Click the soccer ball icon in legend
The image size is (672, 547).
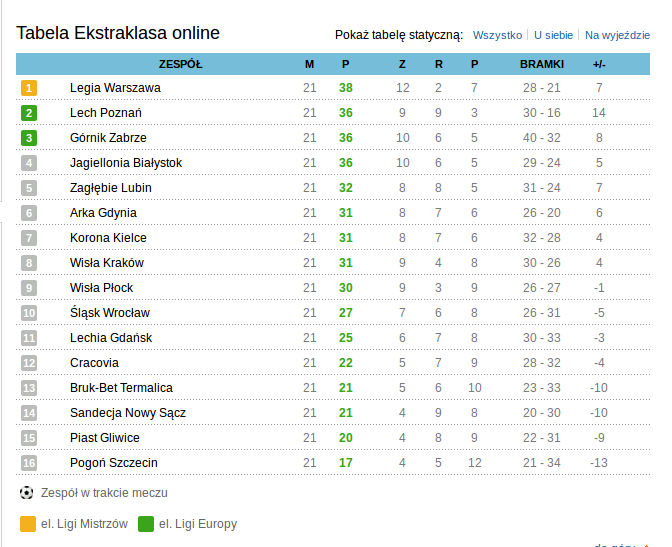point(27,492)
